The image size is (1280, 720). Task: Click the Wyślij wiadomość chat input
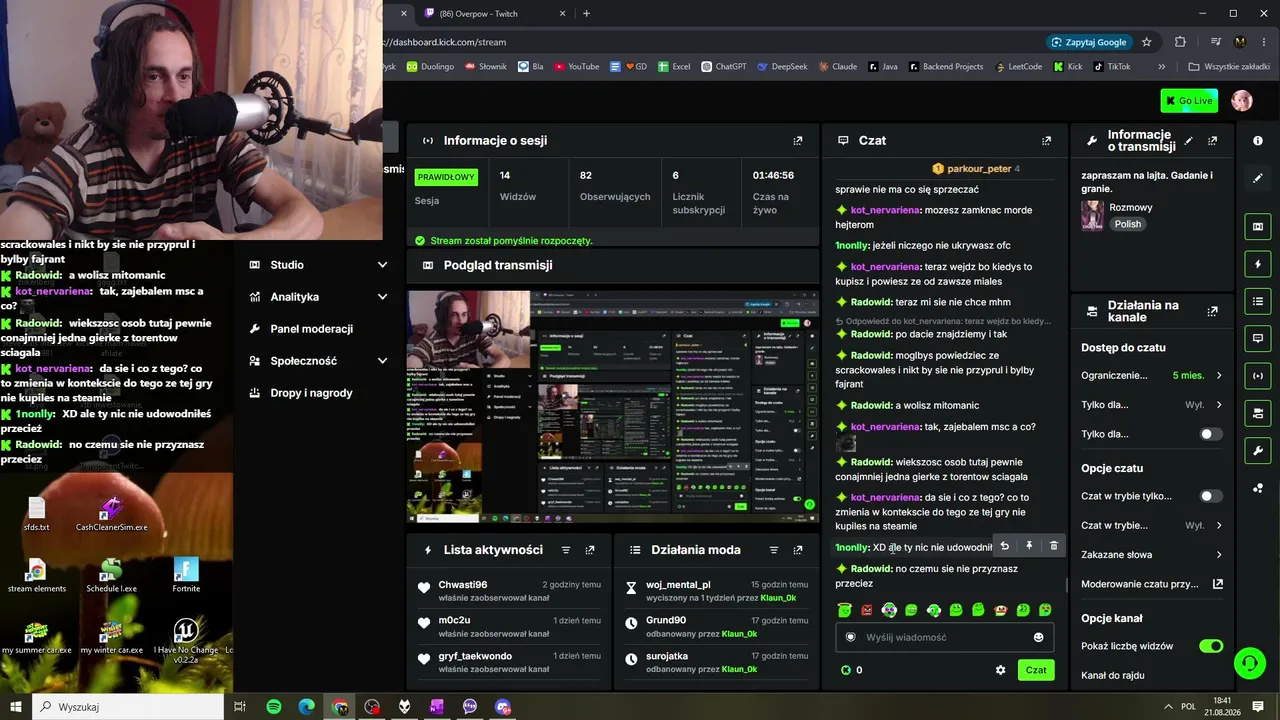point(944,637)
